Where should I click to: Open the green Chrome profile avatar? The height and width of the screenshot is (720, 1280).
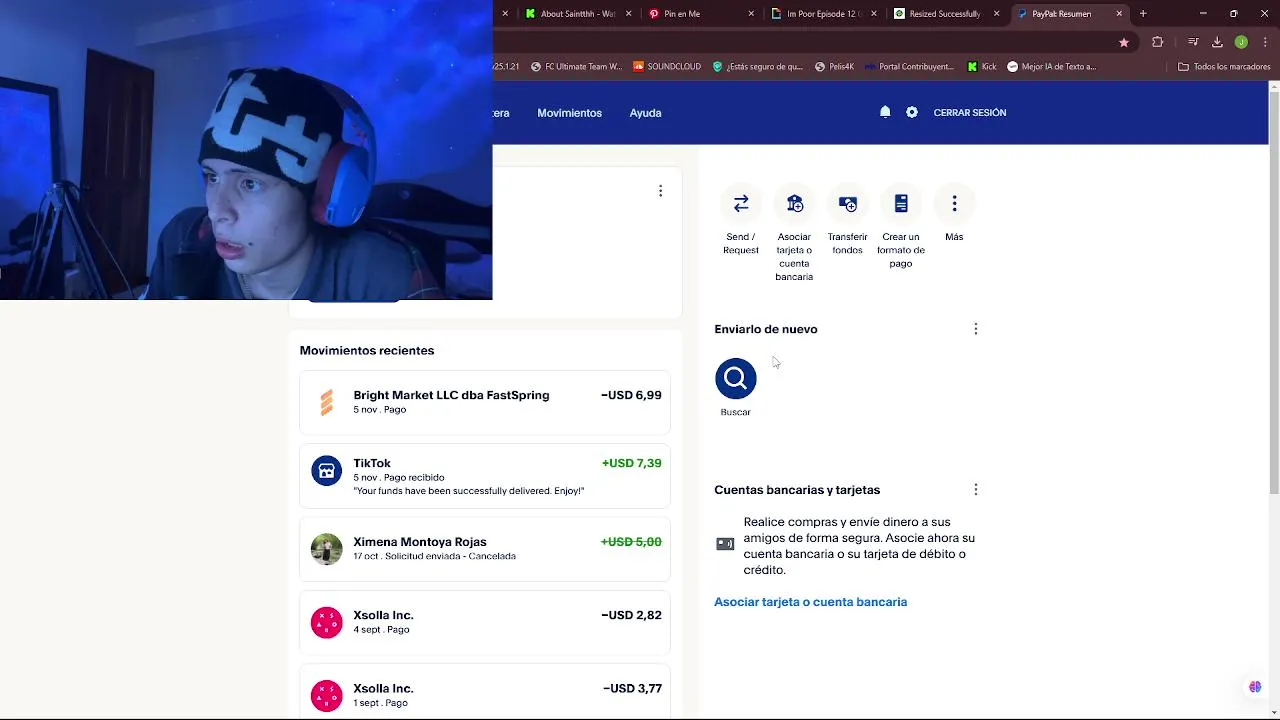point(1241,42)
